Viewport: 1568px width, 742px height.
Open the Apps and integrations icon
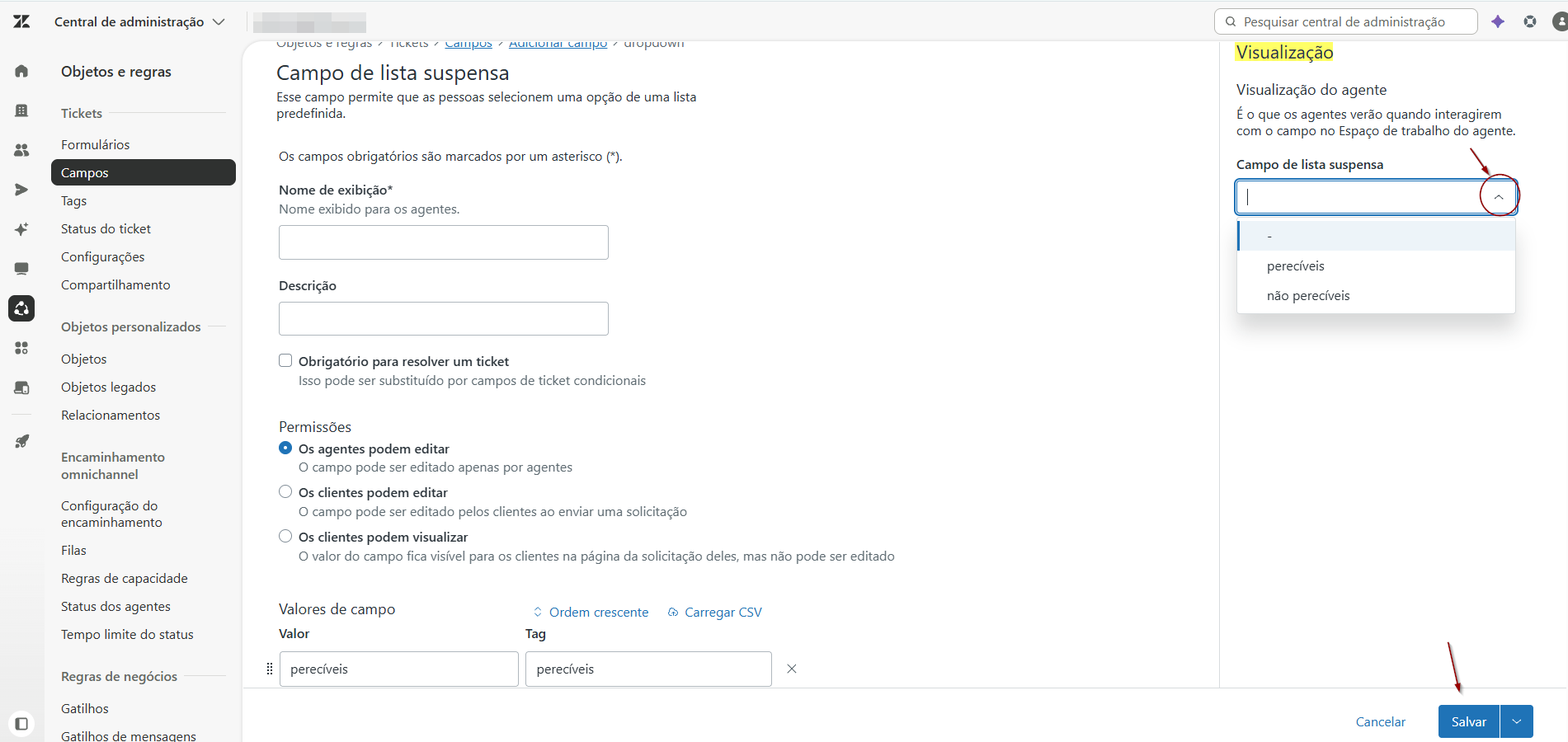pyautogui.click(x=21, y=348)
